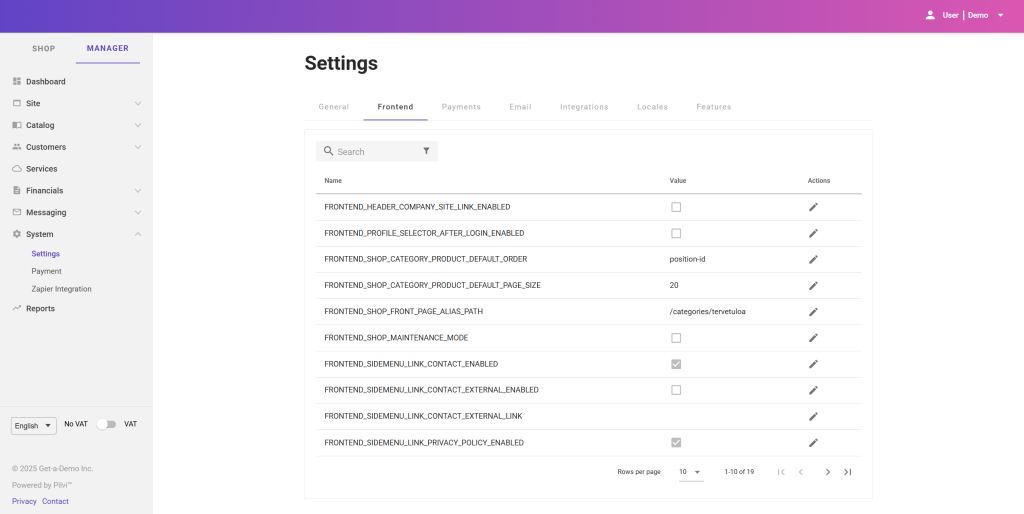Click edit pencil for FRONTEND_SHOP_FRONT_PAGE_ALIAS_PATH
The image size is (1024, 514).
click(x=813, y=312)
